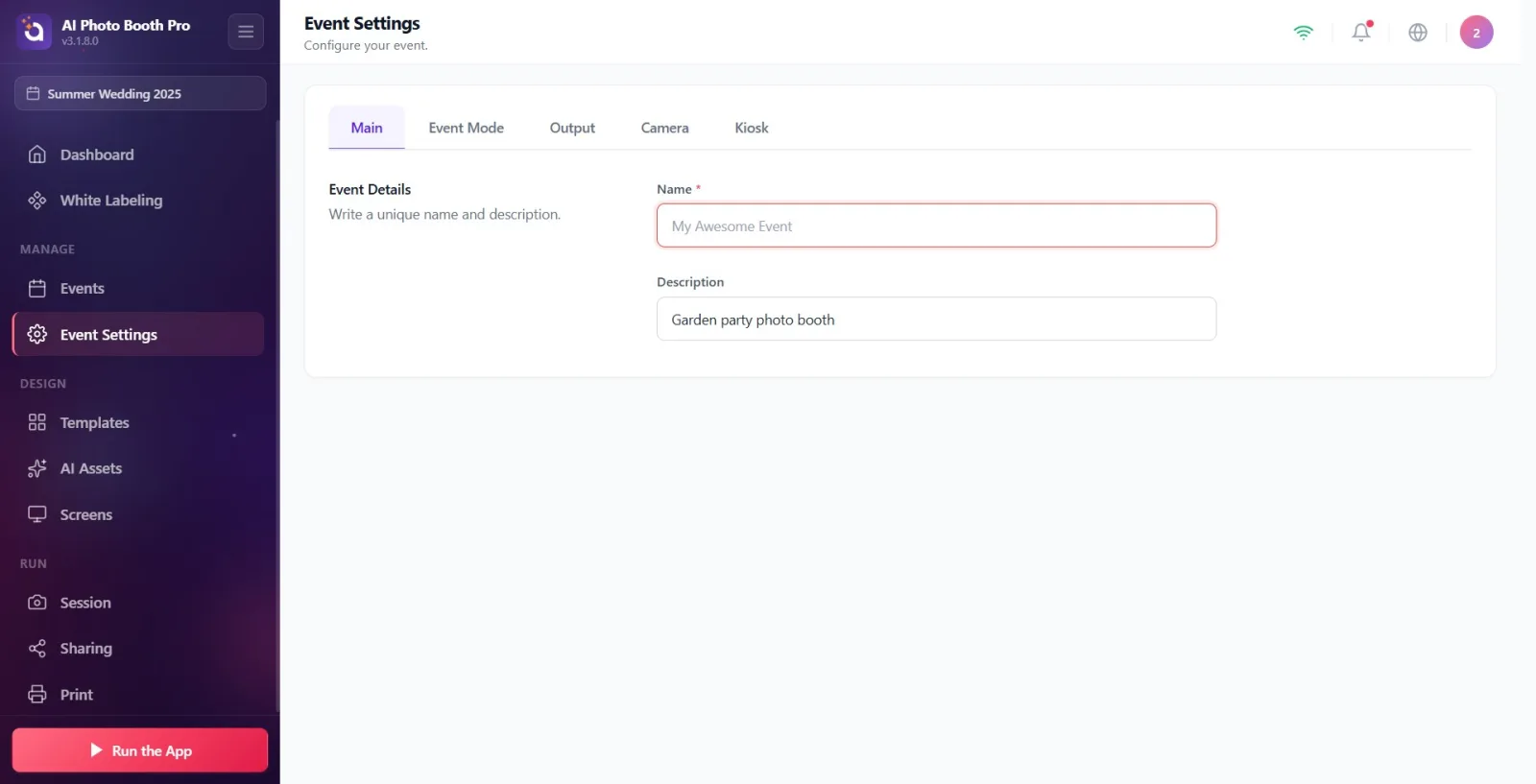Click the Description field with Garden party text

[x=937, y=319]
